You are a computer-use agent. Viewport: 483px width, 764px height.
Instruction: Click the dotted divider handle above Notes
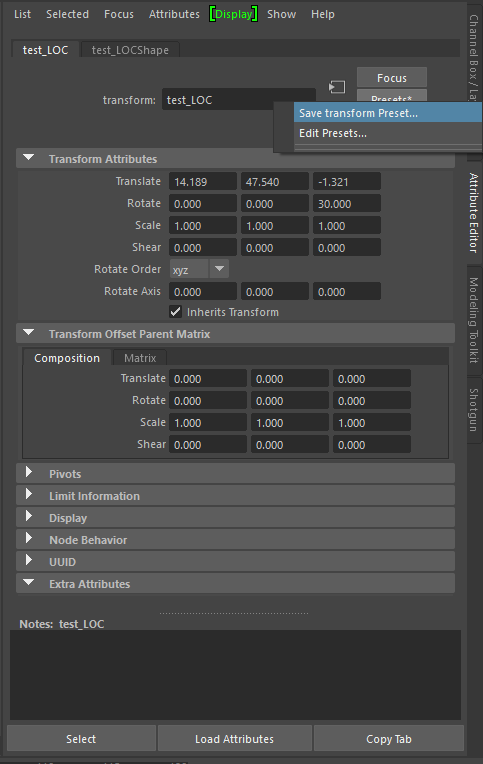[x=234, y=613]
